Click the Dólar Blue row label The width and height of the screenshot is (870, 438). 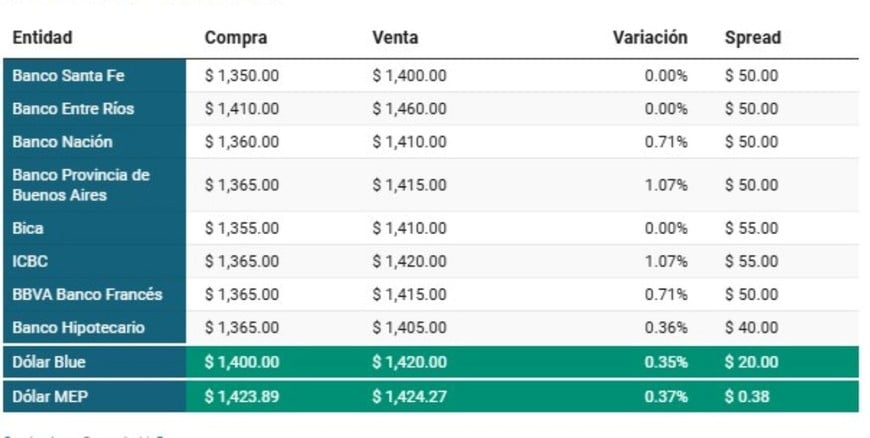(49, 362)
